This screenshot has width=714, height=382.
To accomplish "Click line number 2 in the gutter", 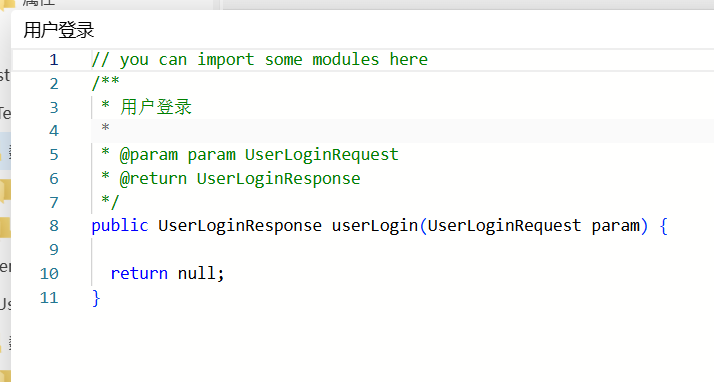I will pos(54,84).
